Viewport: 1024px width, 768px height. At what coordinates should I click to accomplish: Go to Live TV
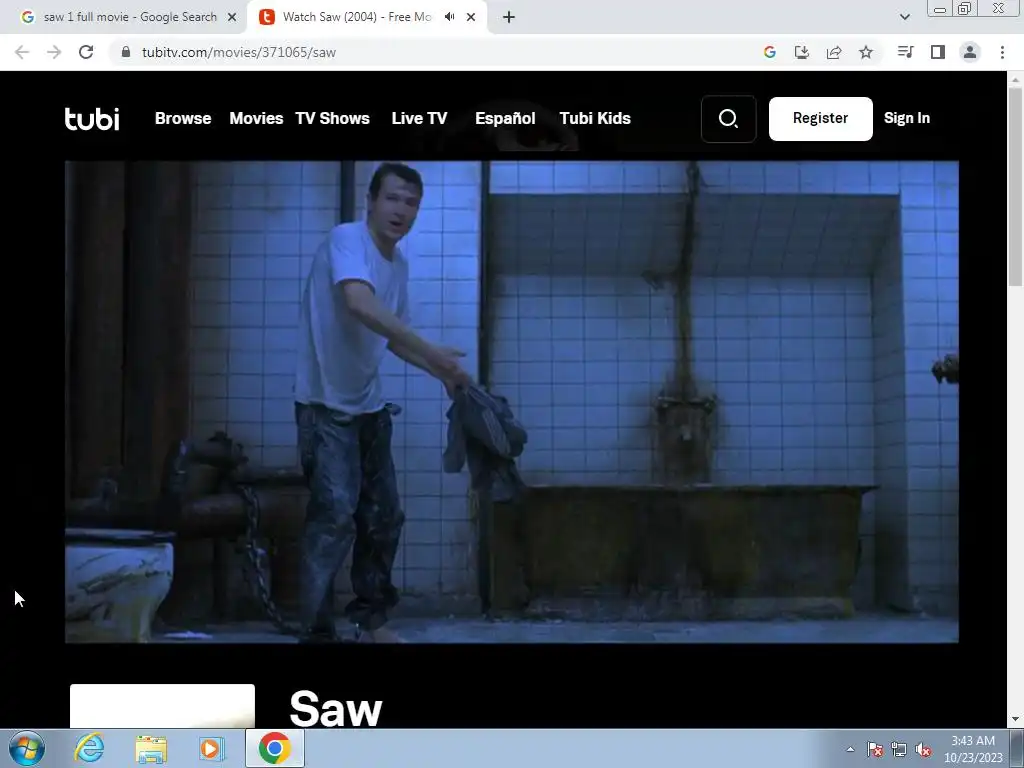click(x=419, y=118)
